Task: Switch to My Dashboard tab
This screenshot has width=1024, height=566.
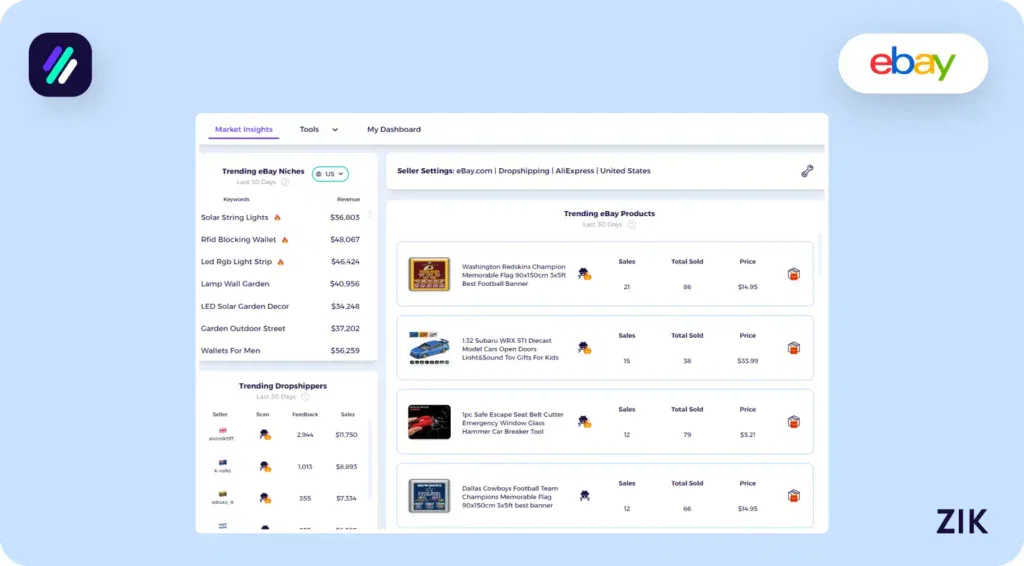Action: pos(394,129)
